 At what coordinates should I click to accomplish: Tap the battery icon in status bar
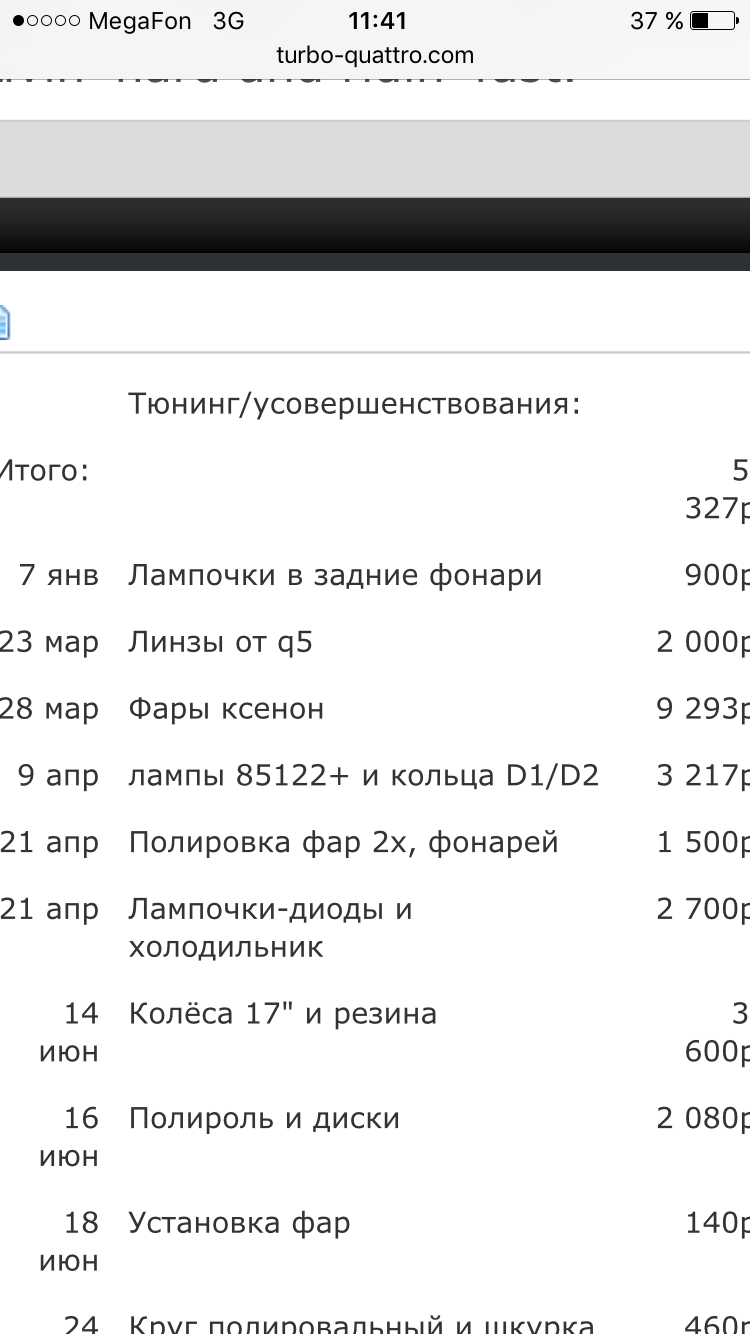714,21
